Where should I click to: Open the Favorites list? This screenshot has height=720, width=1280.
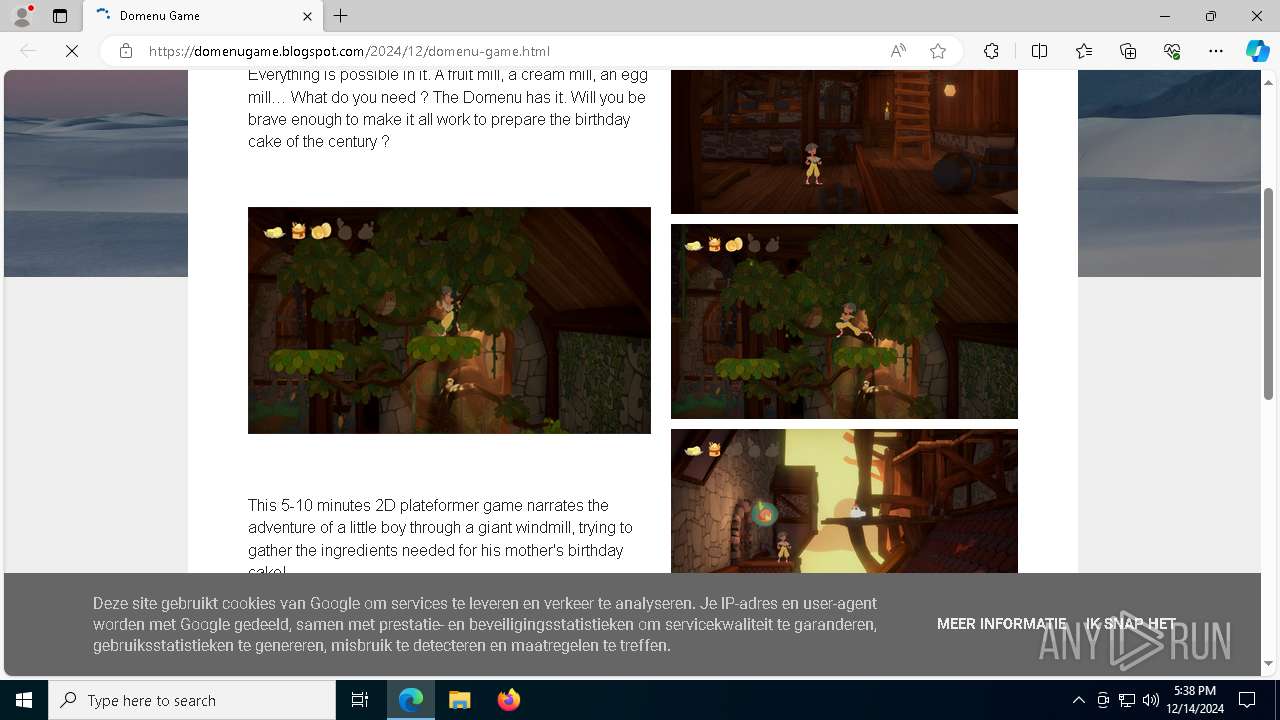click(x=1084, y=51)
